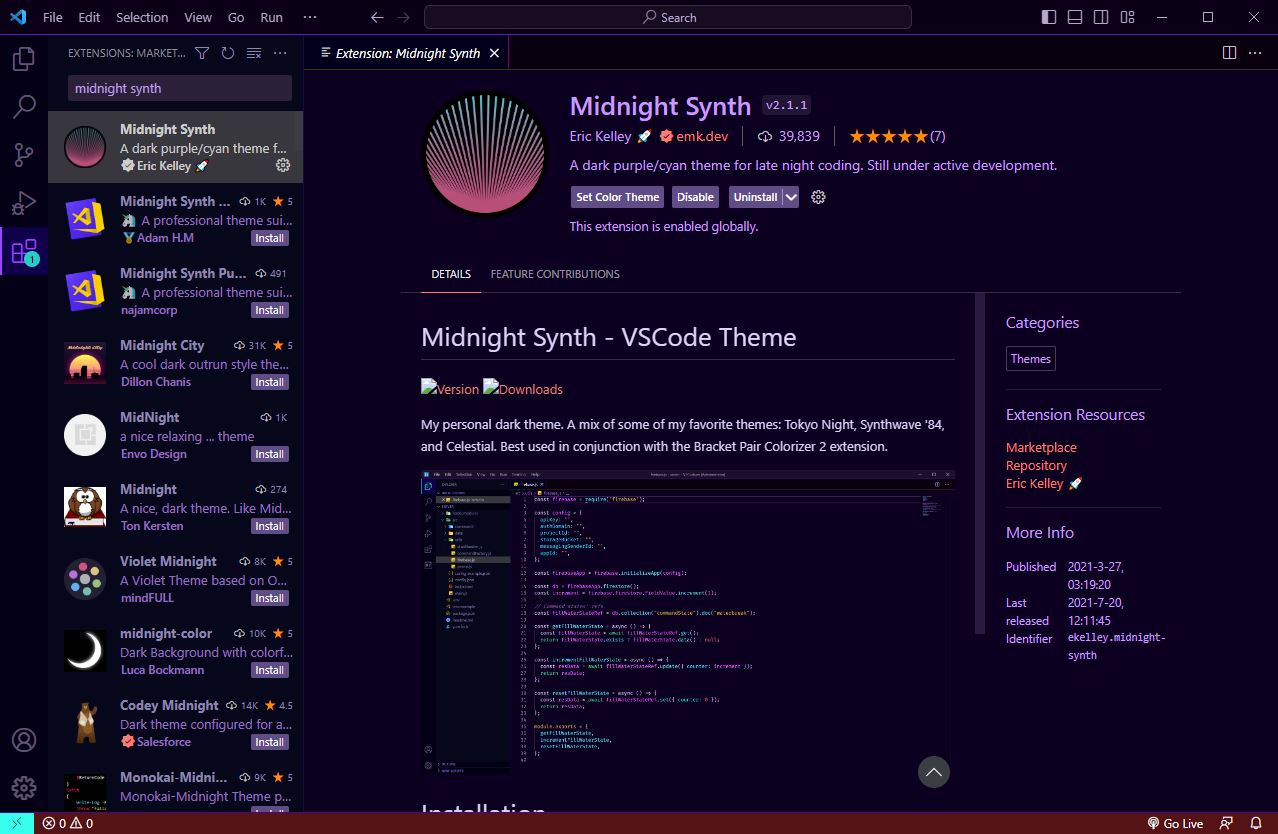
Task: Open the overflow menu in menu bar
Action: click(310, 17)
